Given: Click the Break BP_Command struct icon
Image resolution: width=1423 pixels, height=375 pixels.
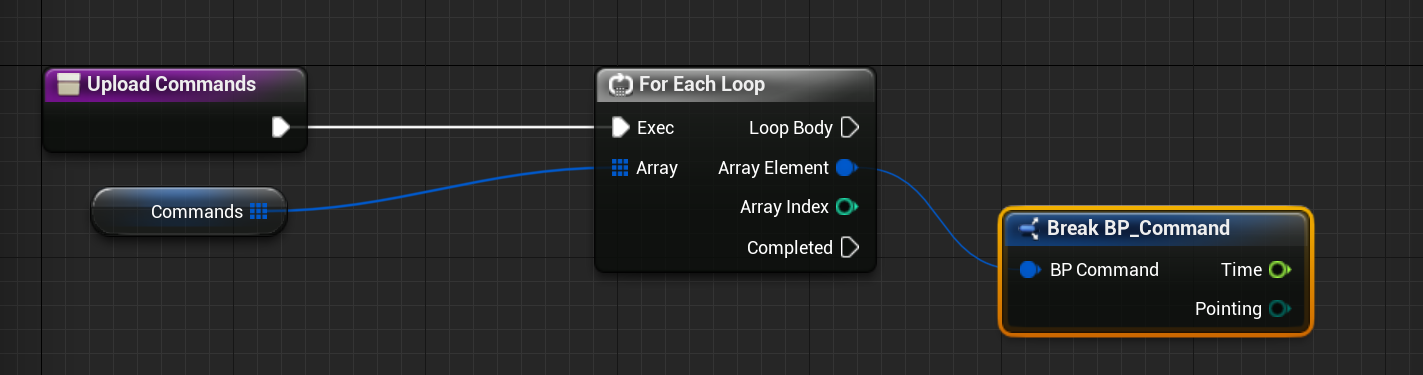Looking at the screenshot, I should (x=1027, y=229).
